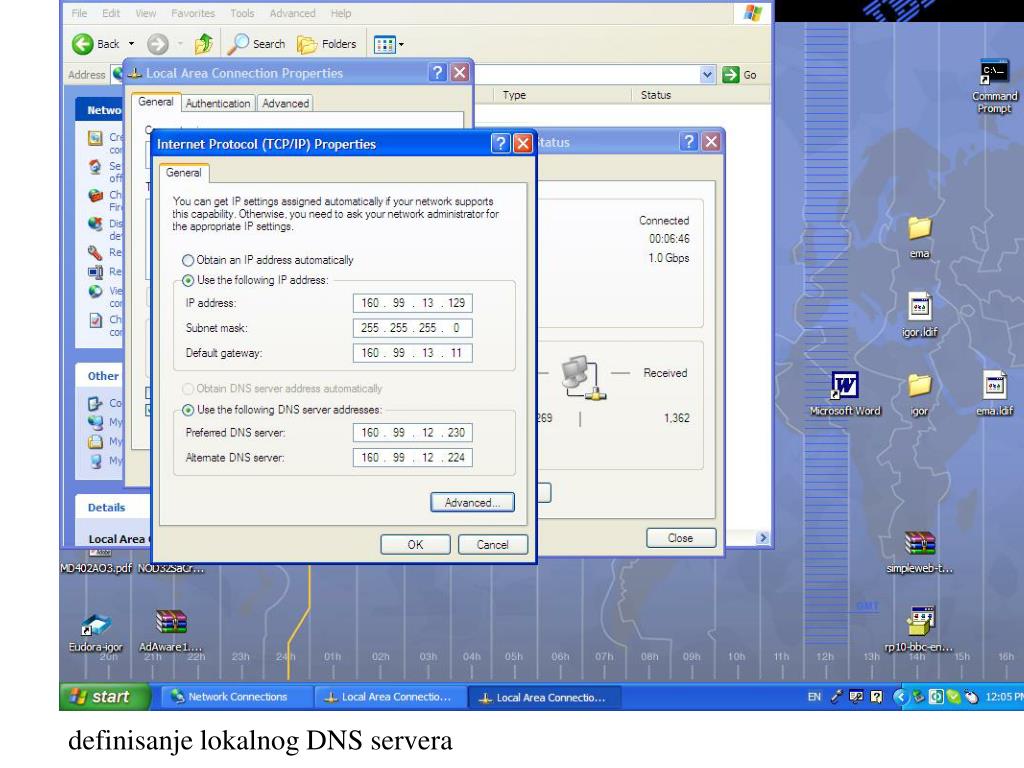Open the Edit menu
This screenshot has height=768, width=1024.
(x=111, y=13)
